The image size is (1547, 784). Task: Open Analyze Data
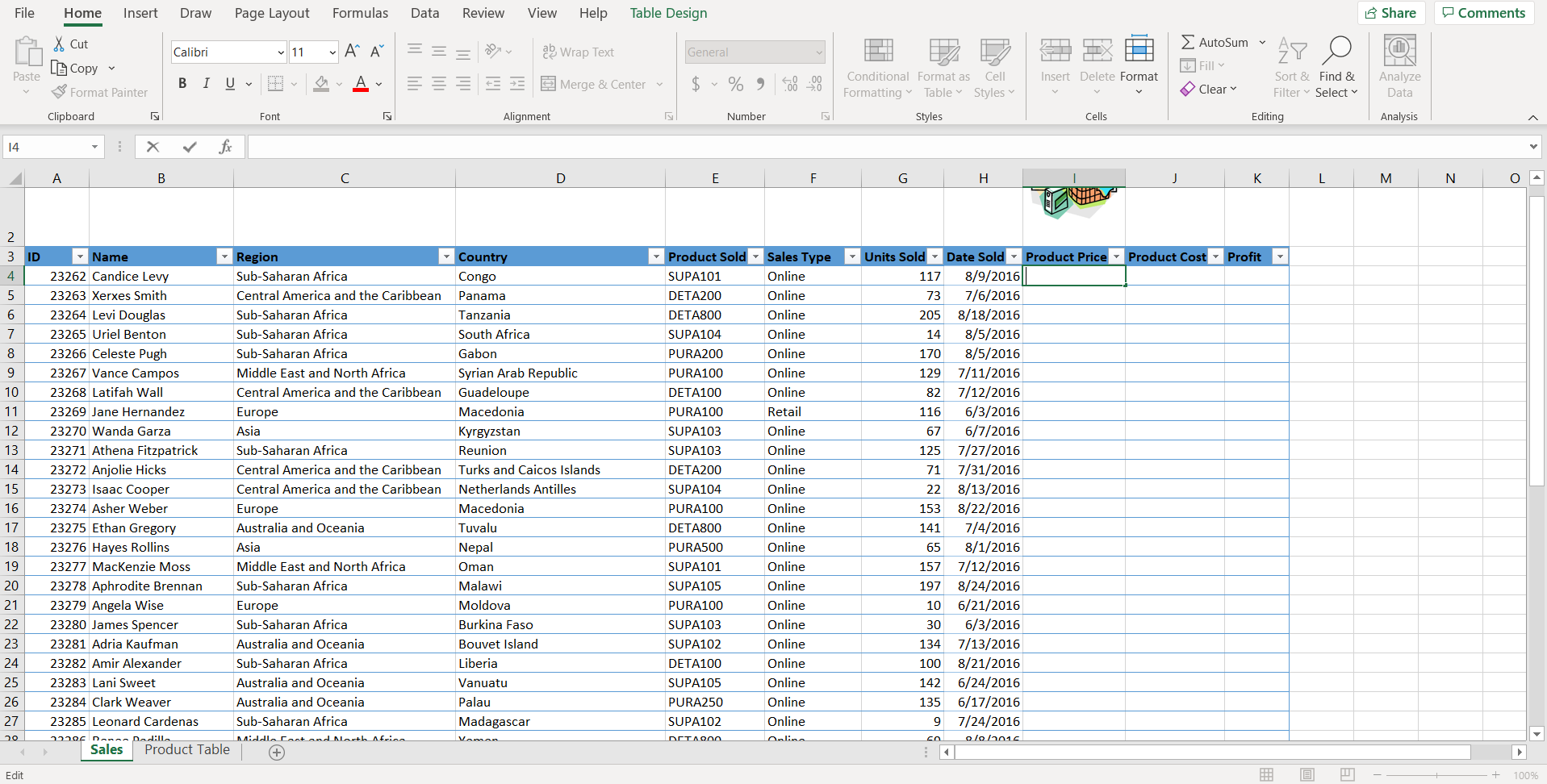[1399, 68]
